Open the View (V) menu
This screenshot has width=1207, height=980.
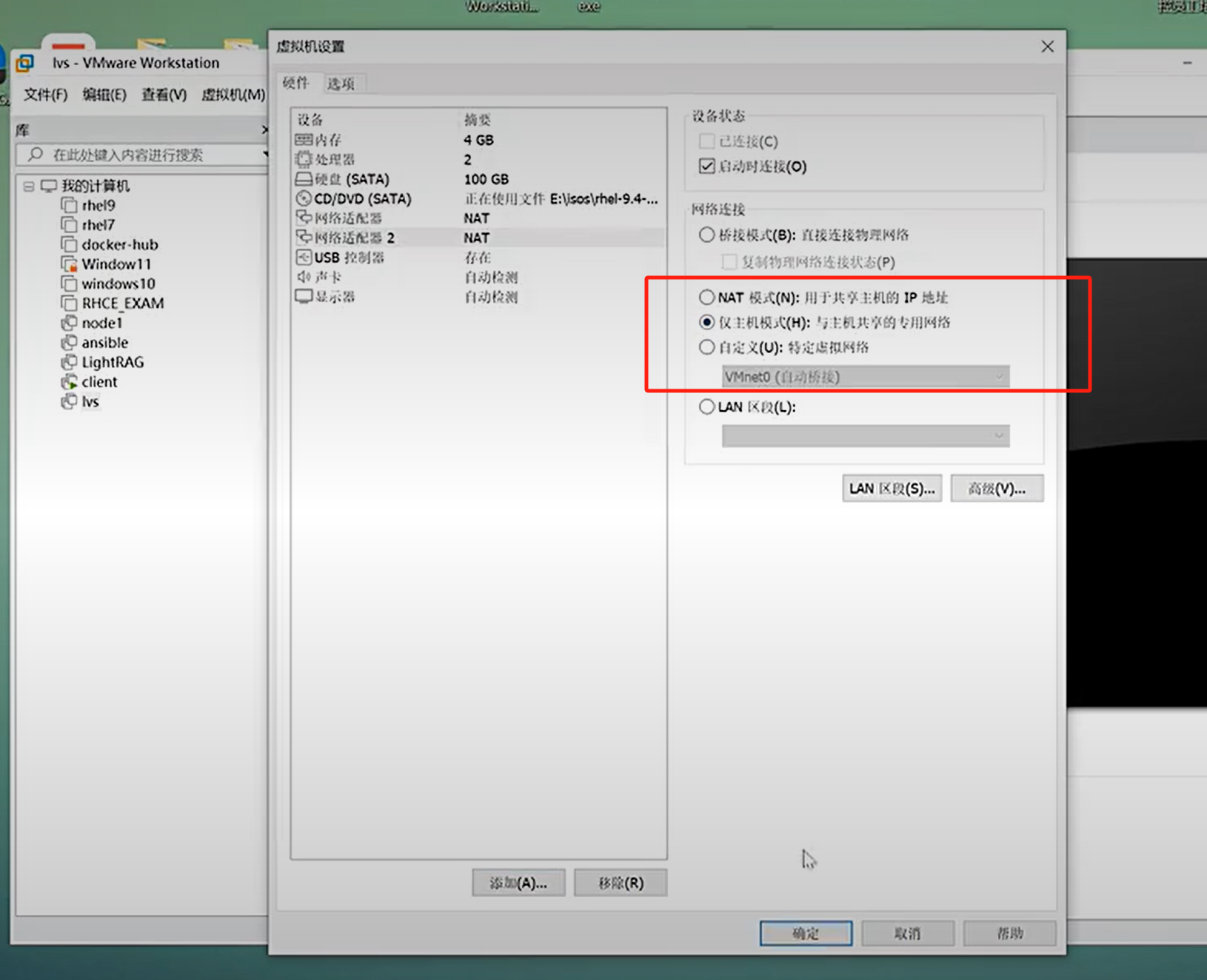164,95
